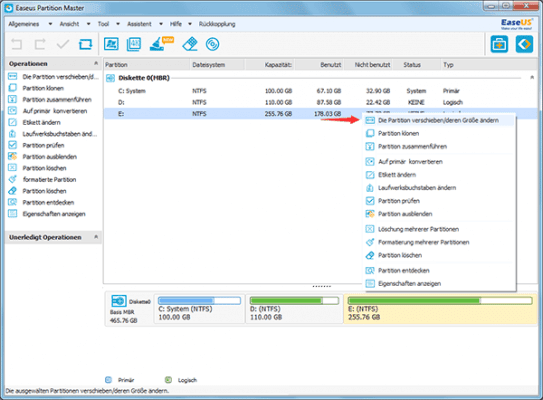Apply pending operations with the checkmark icon

tap(63, 44)
